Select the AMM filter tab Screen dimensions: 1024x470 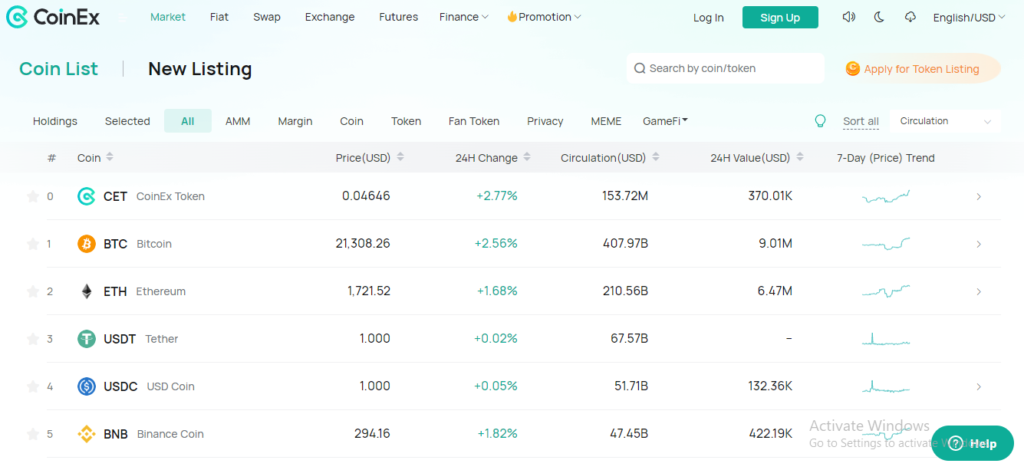click(x=238, y=121)
